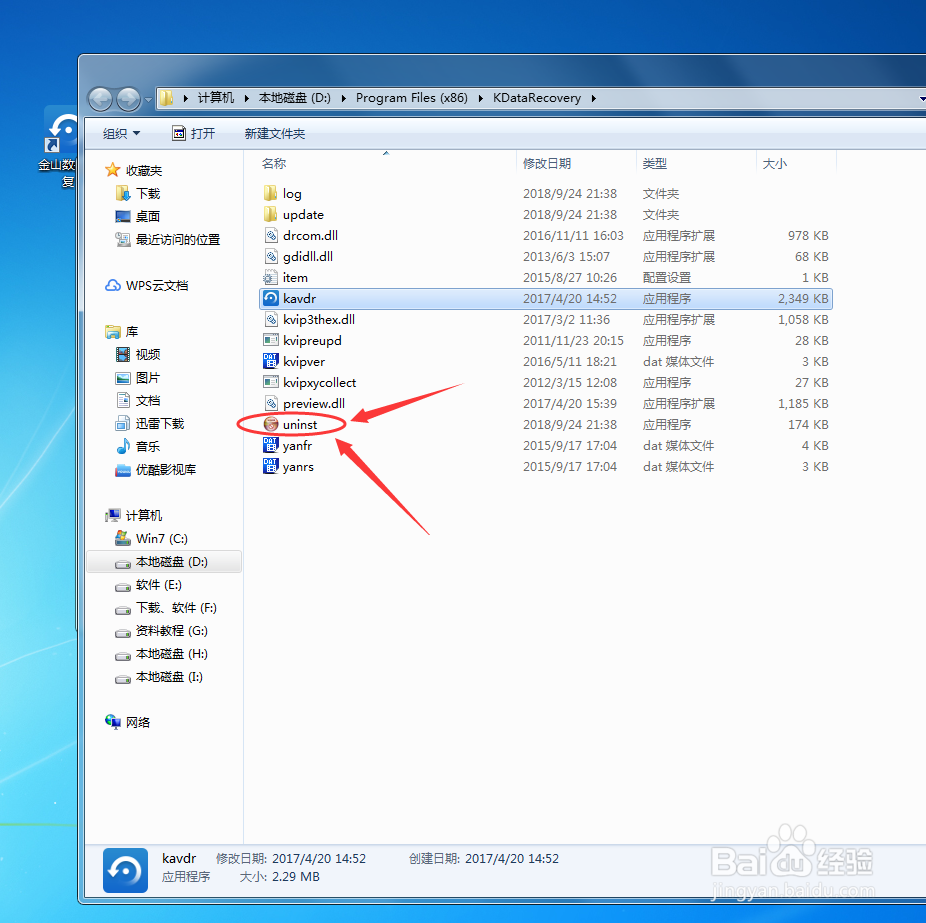Image resolution: width=926 pixels, height=923 pixels.
Task: Open the 迅雷下载 library in sidebar
Action: [160, 423]
